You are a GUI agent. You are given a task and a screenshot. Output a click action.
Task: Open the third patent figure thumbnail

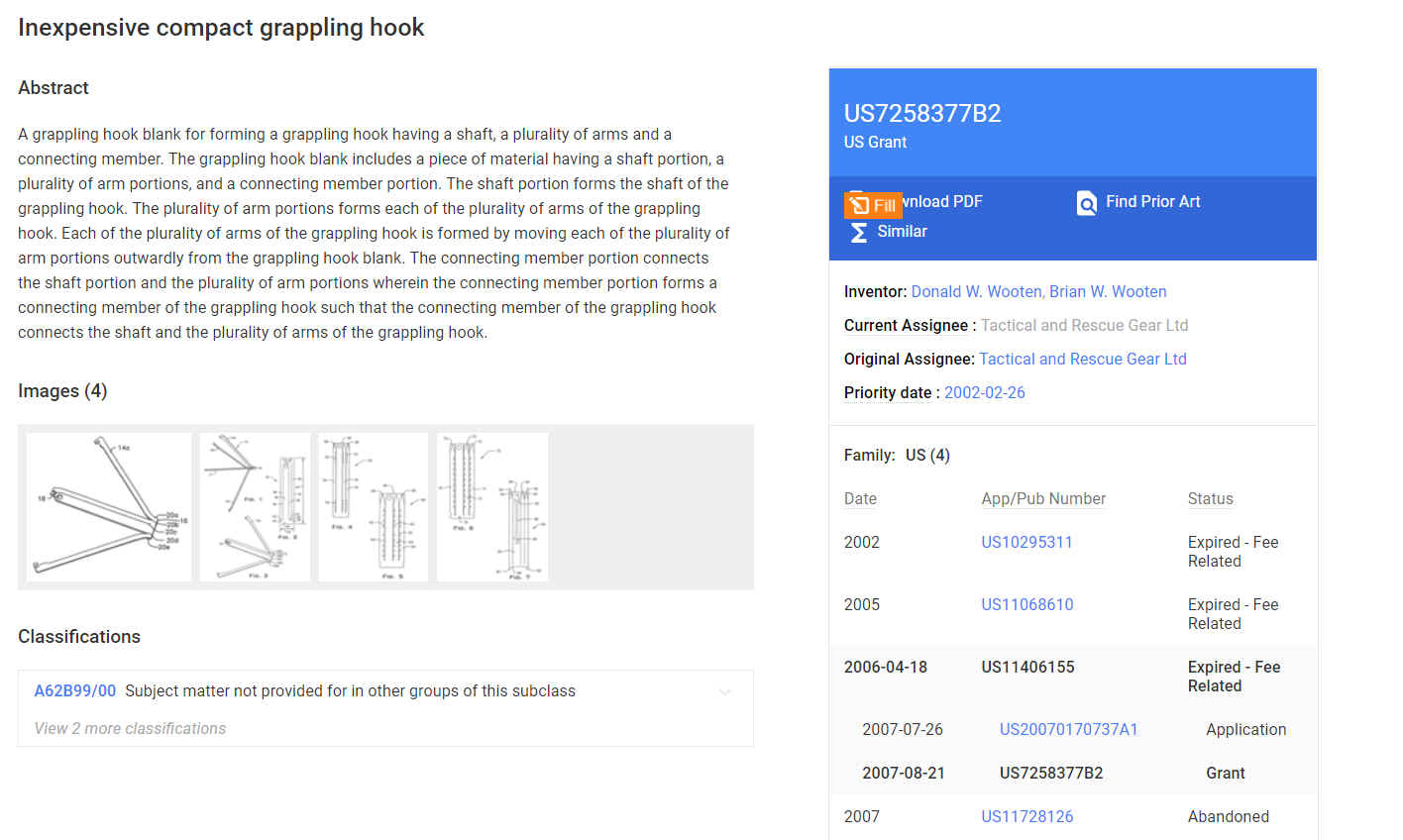coord(373,506)
